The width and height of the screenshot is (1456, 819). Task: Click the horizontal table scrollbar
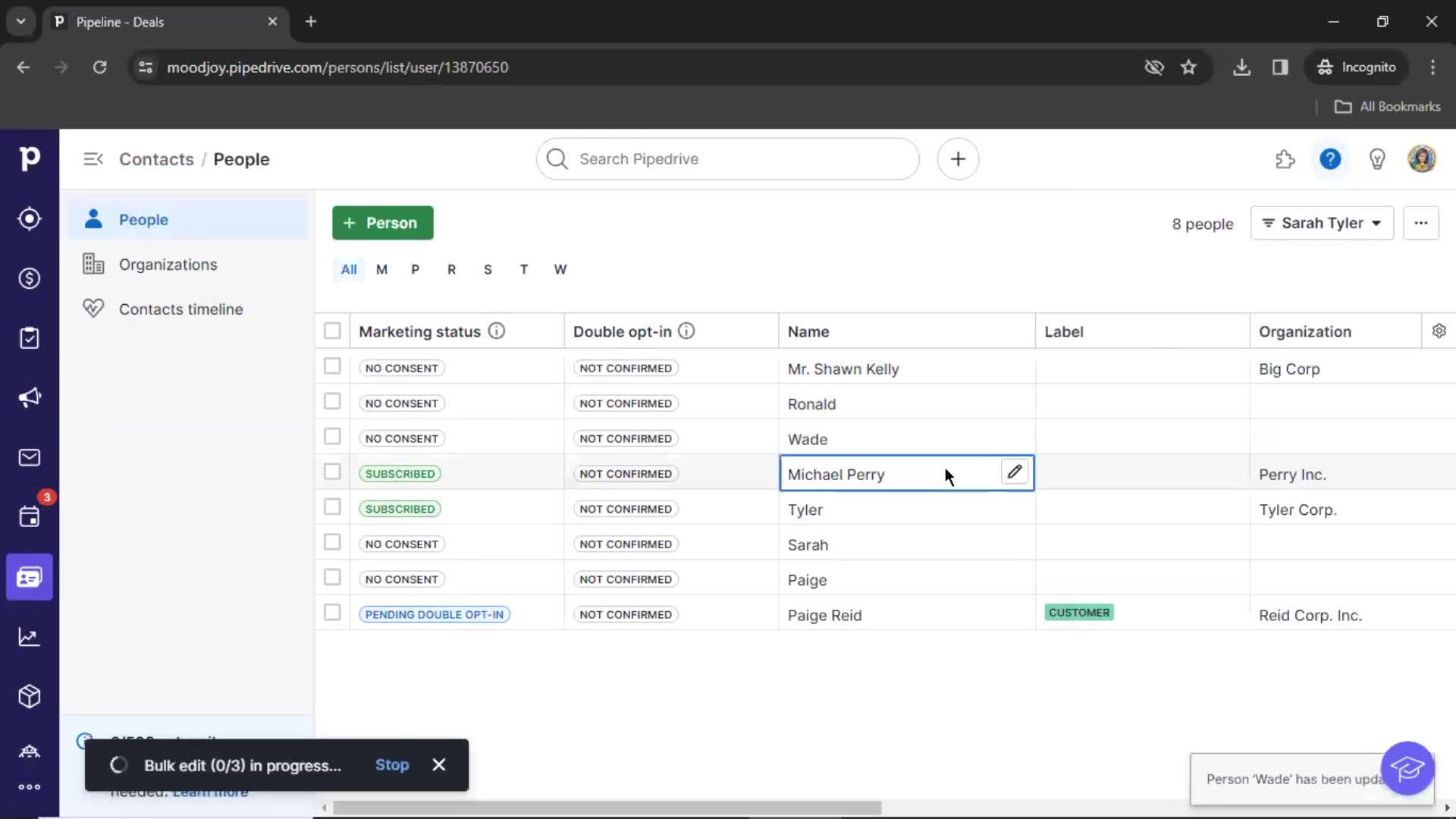[607, 808]
